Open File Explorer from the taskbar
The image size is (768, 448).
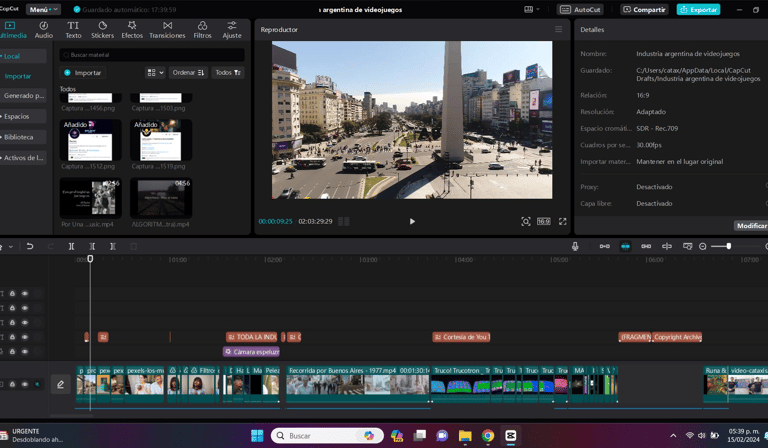(x=465, y=435)
